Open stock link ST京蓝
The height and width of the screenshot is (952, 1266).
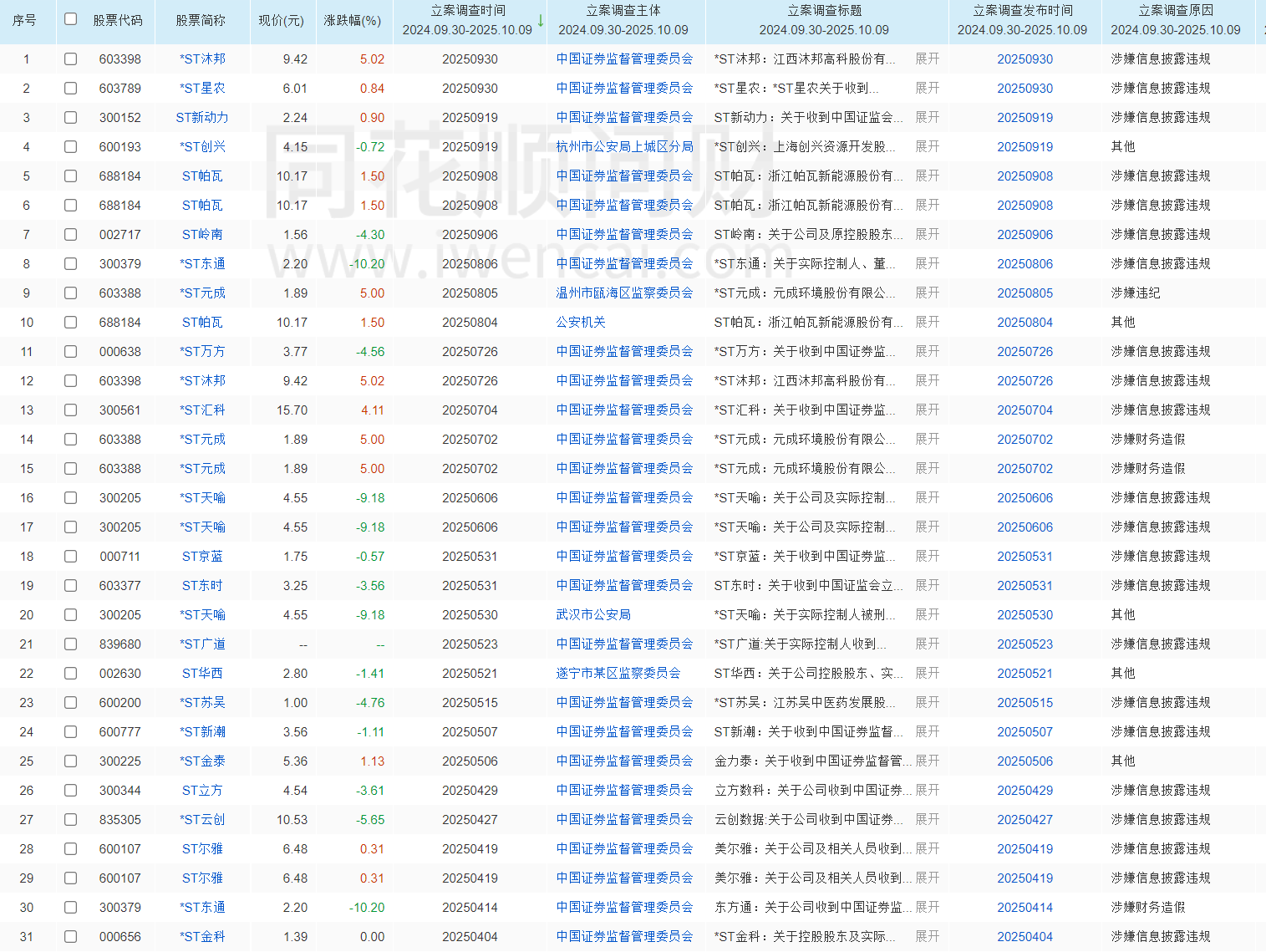point(202,557)
